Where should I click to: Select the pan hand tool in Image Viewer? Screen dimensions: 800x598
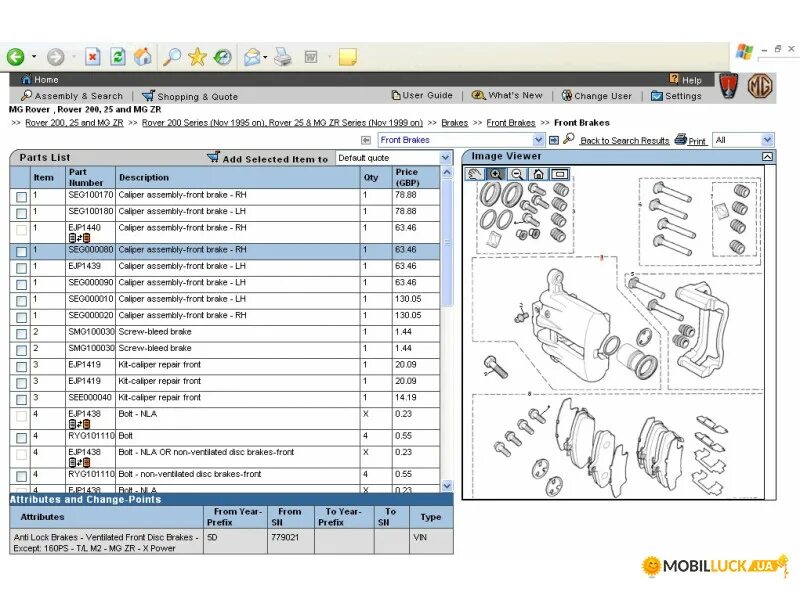click(x=474, y=174)
